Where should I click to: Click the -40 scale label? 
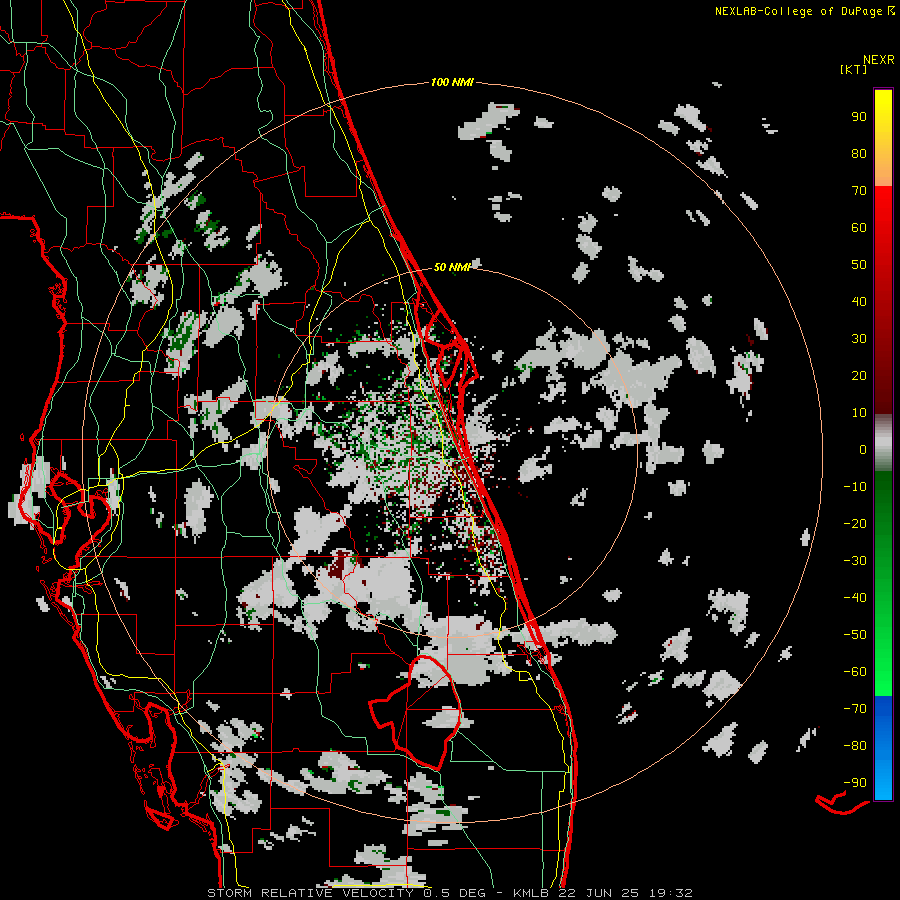(855, 598)
